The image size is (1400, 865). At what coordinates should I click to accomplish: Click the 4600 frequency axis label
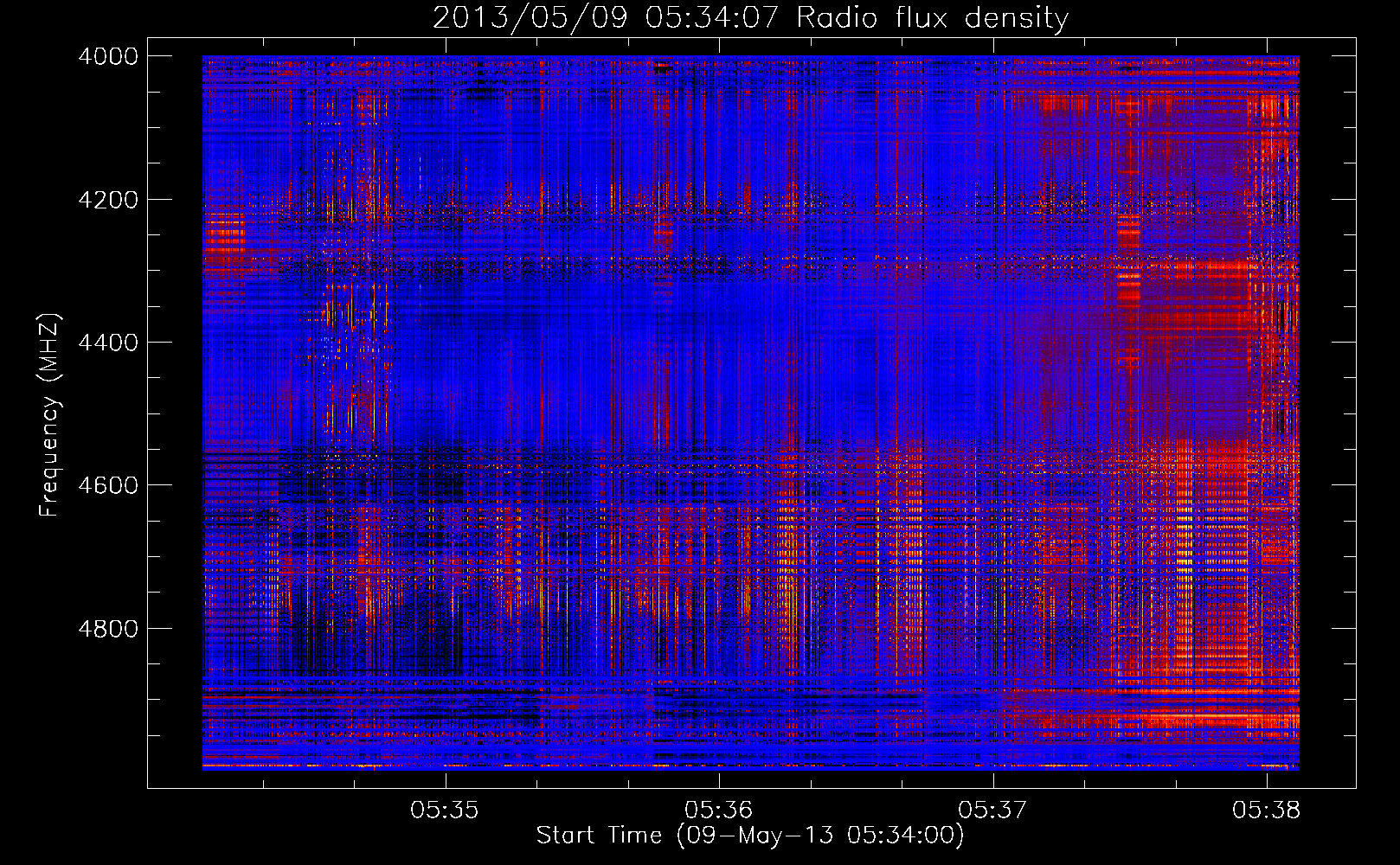click(x=108, y=485)
